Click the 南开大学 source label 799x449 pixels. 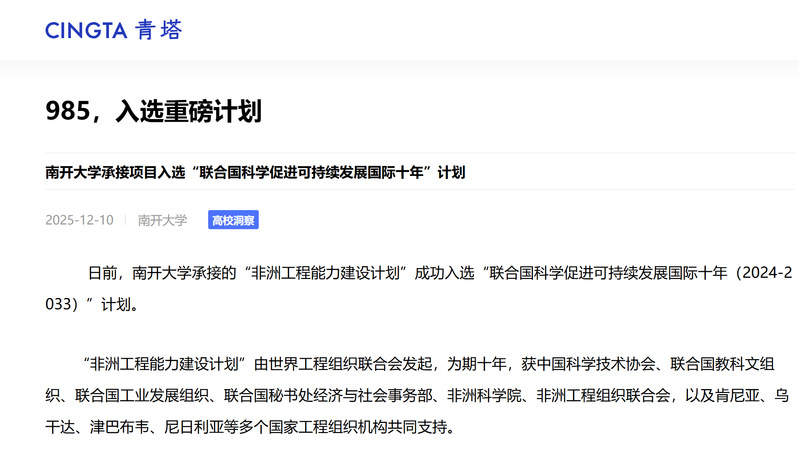[162, 220]
